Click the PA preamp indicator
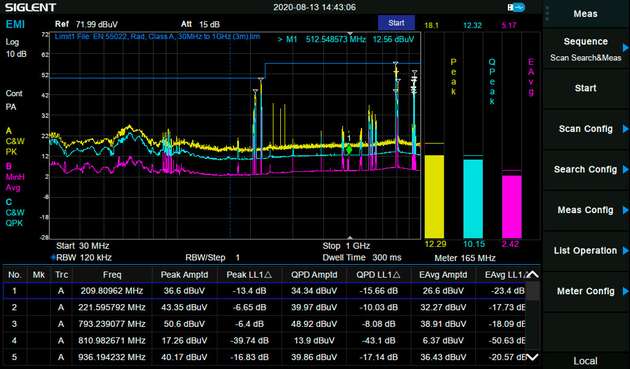 (x=11, y=107)
